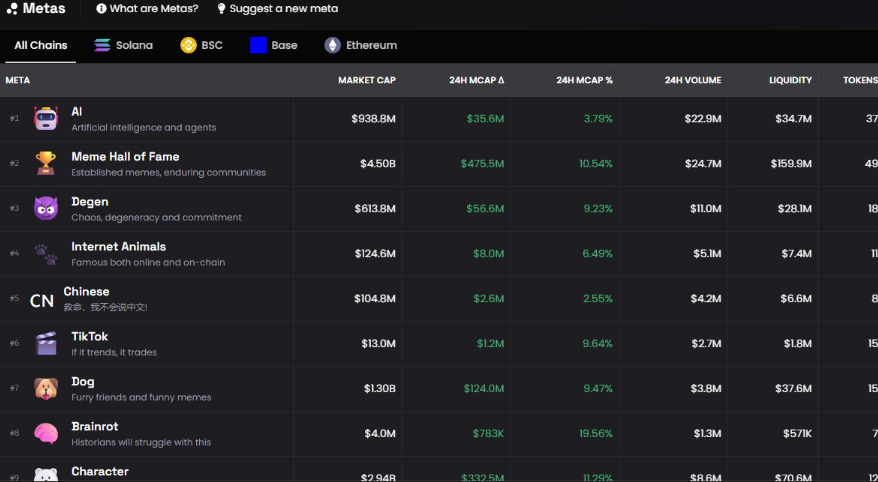
Task: Open the What are Metas? link
Action: [147, 8]
